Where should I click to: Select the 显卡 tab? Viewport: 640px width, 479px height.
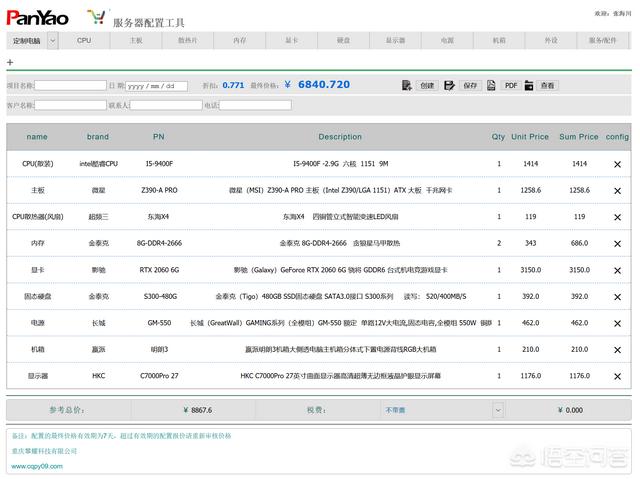(291, 40)
